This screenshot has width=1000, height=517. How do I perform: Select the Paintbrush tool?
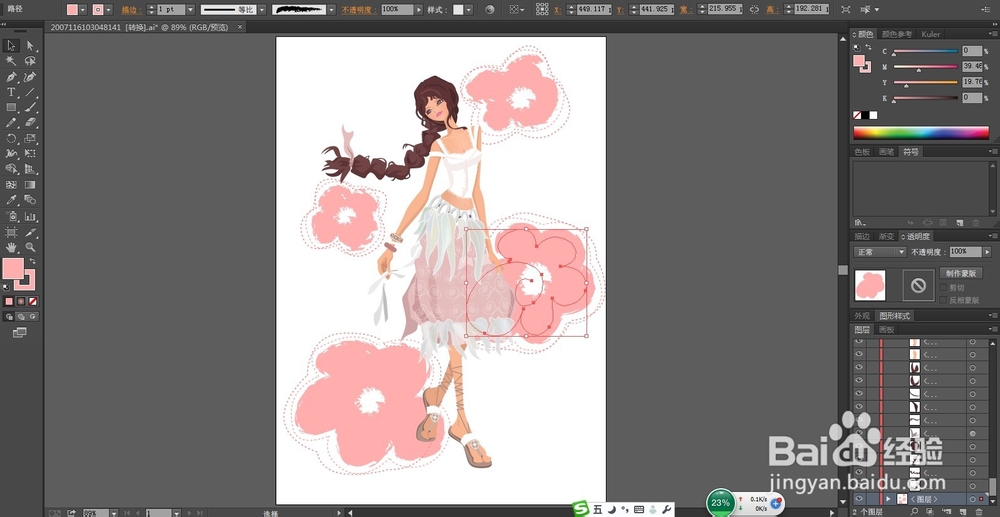(30, 107)
